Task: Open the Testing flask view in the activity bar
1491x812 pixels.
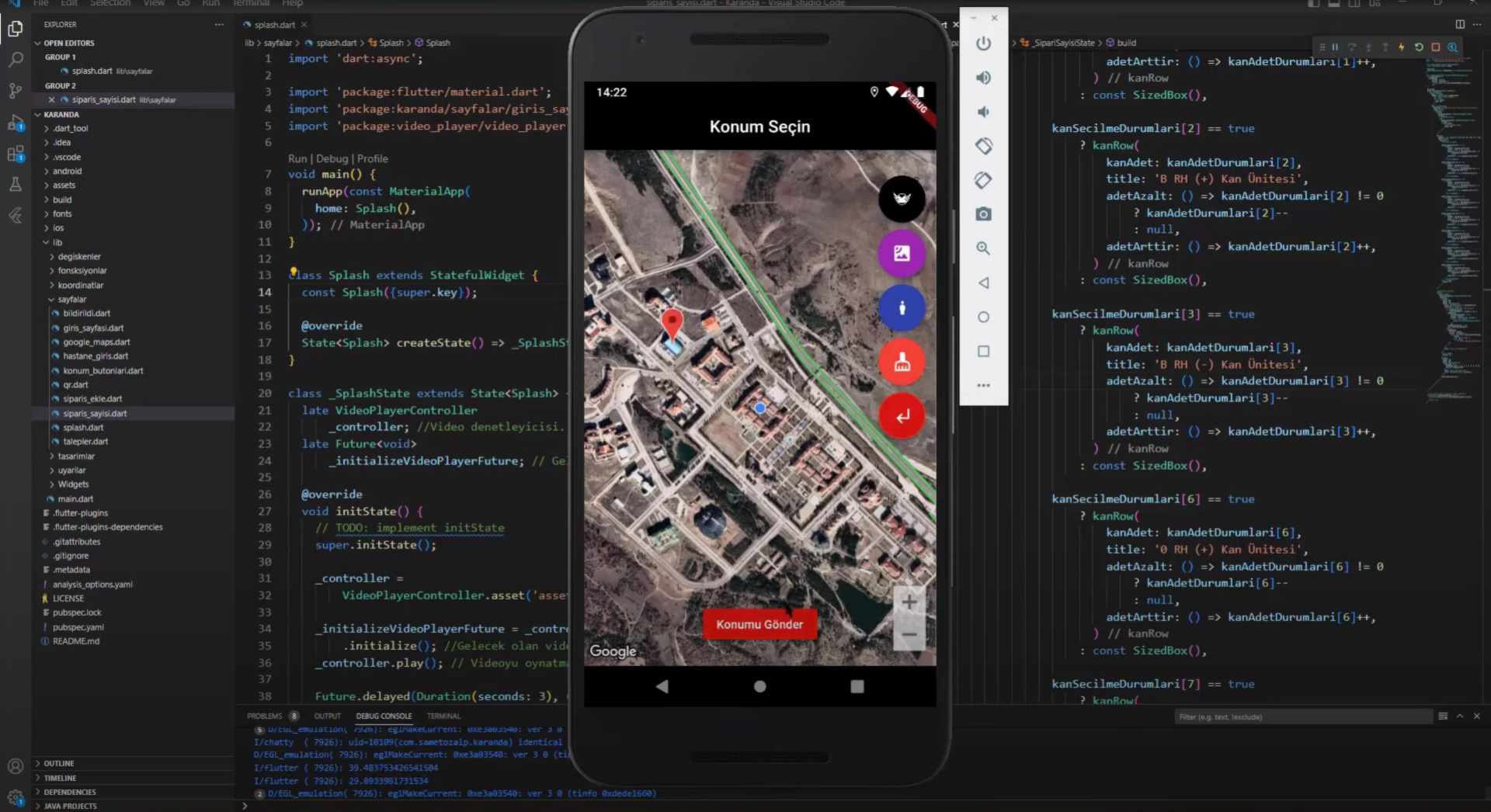Action: coord(15,185)
